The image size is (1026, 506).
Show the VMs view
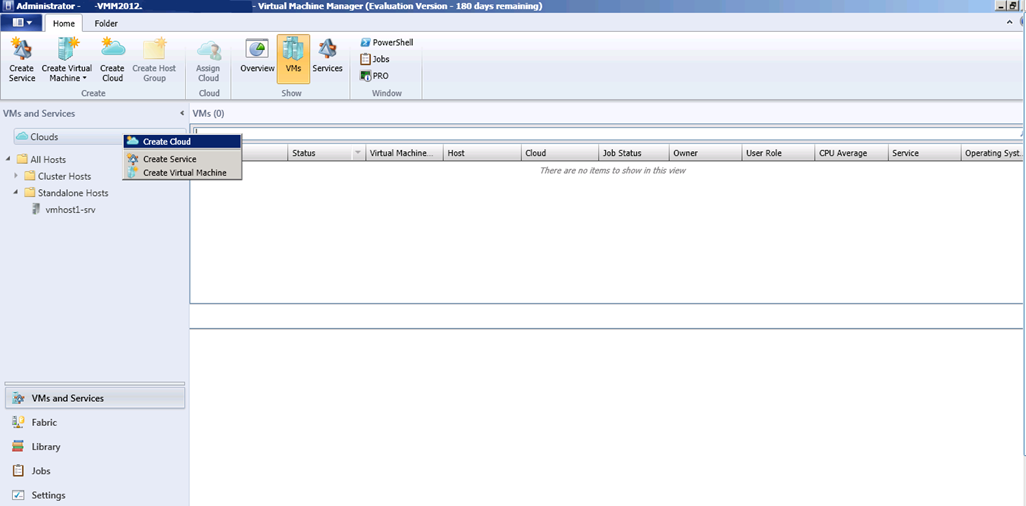293,60
